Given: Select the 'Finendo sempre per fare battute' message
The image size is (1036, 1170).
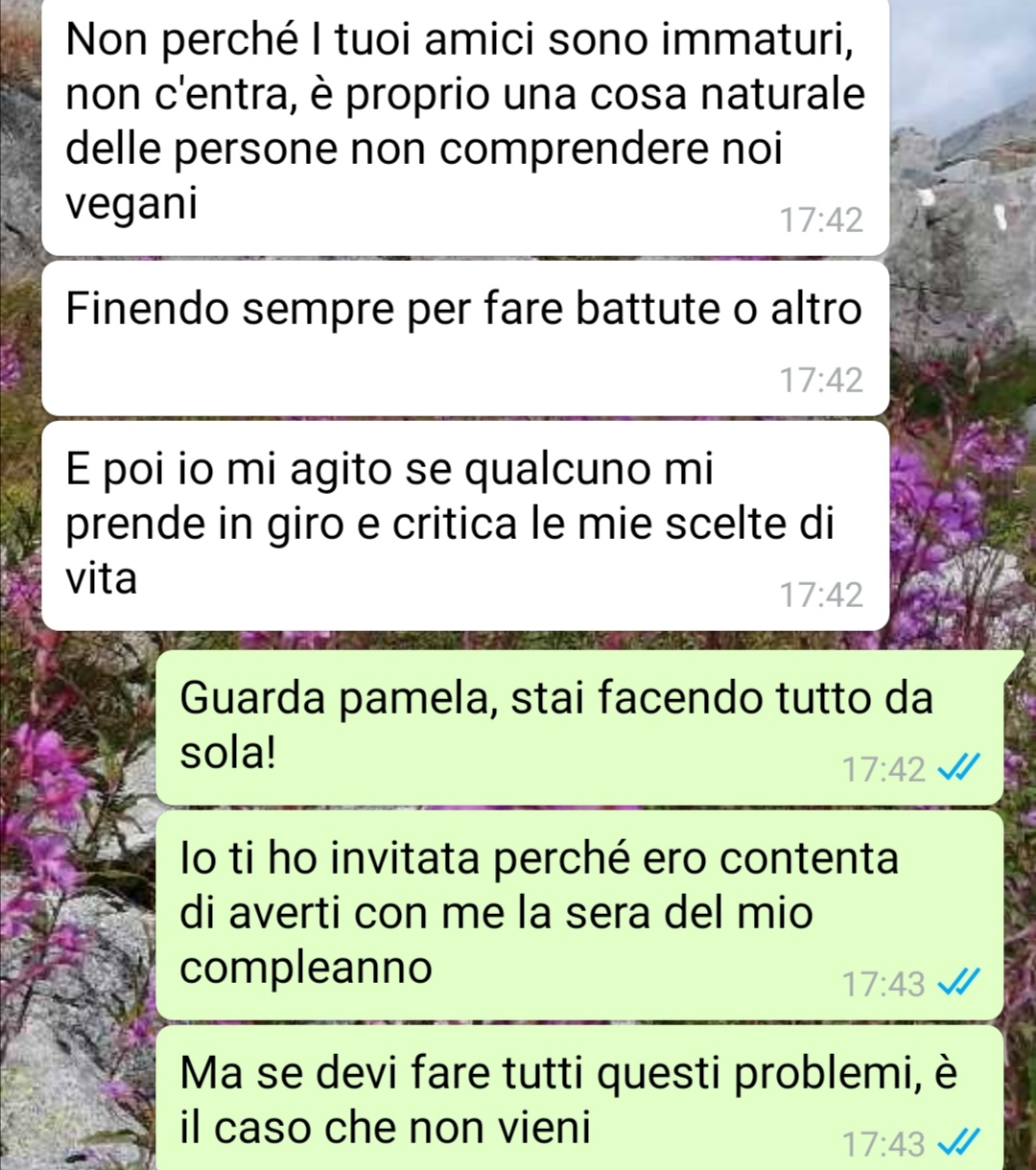Looking at the screenshot, I should pos(465,339).
